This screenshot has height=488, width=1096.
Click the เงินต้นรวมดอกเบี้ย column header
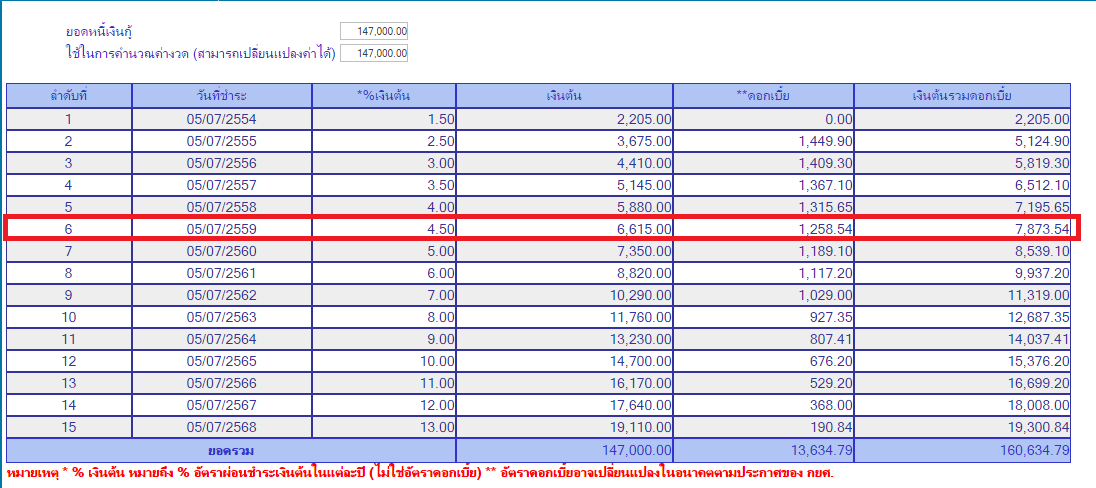(x=962, y=96)
